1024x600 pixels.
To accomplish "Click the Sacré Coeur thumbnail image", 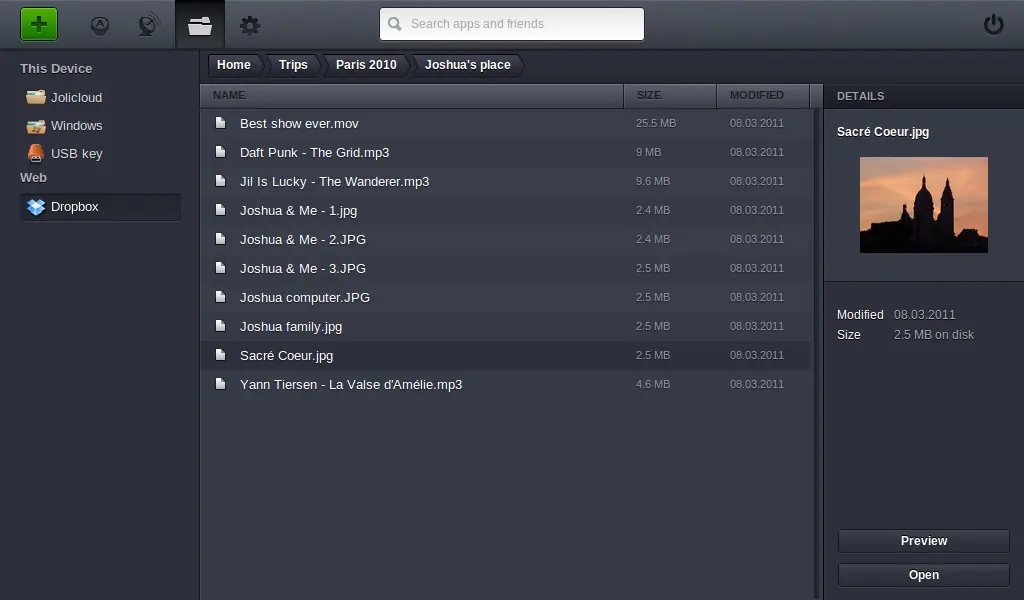I will (x=923, y=205).
